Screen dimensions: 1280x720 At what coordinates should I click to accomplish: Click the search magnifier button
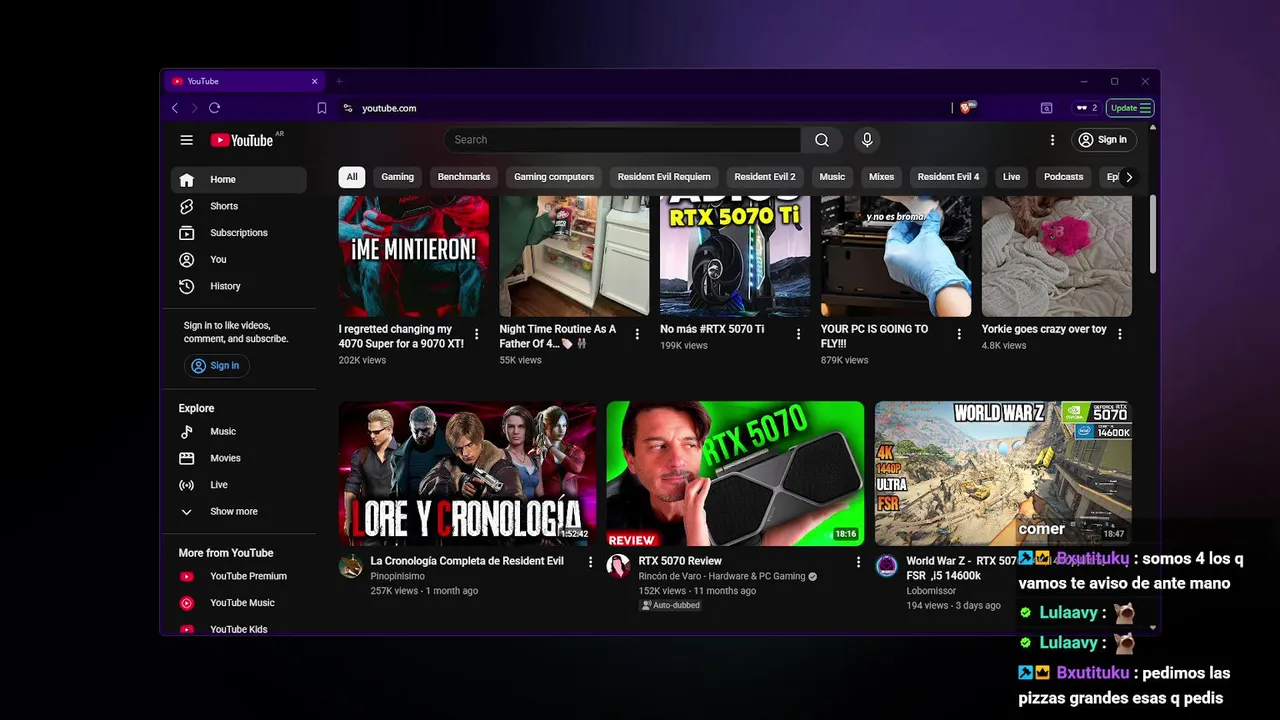coord(822,140)
